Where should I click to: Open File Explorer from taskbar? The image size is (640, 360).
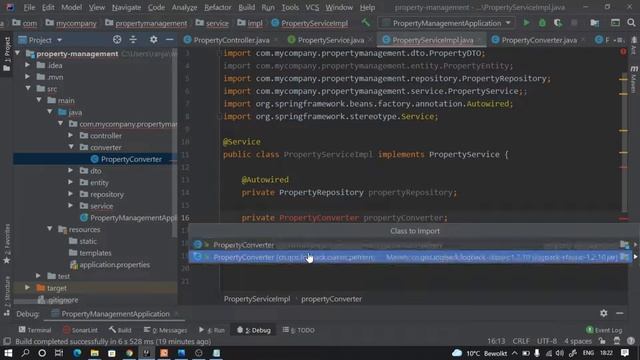(95, 353)
